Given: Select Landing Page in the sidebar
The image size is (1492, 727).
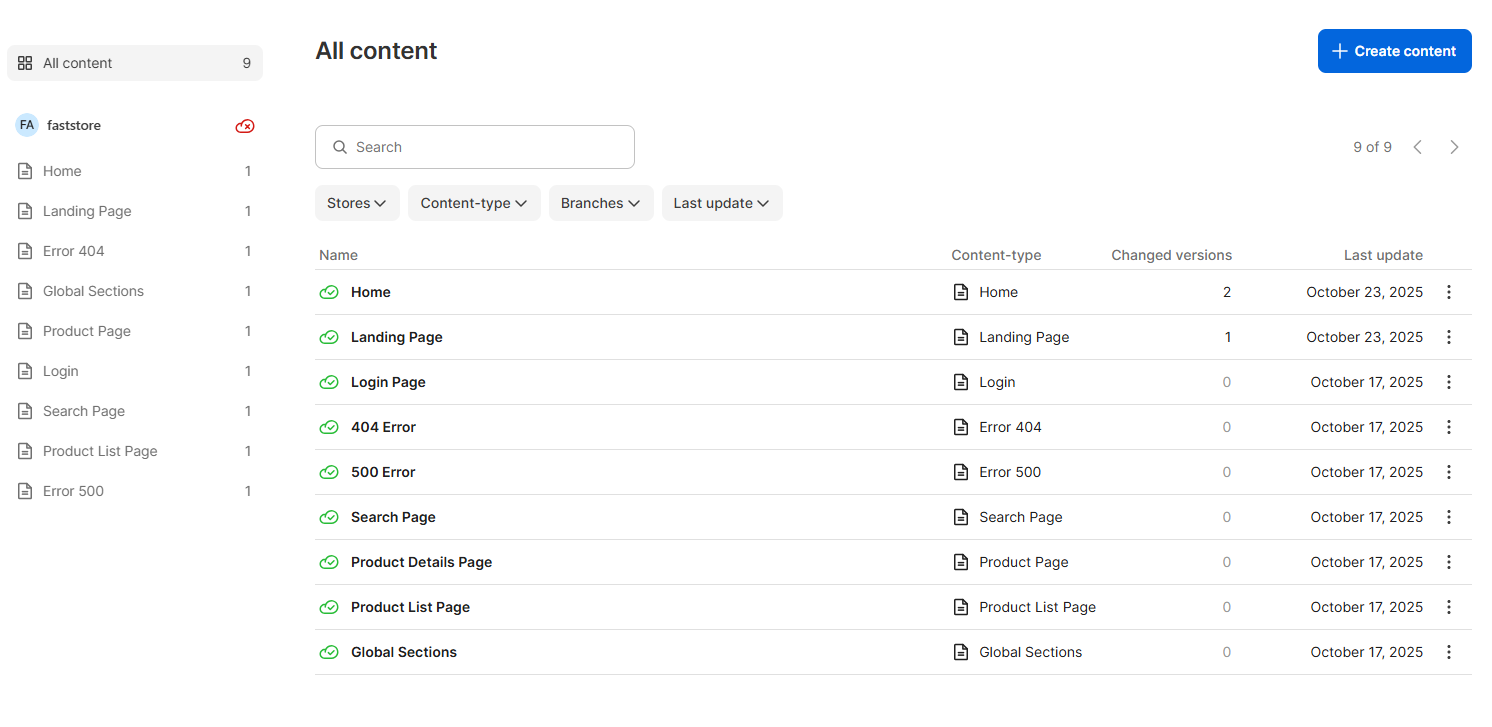Looking at the screenshot, I should pyautogui.click(x=135, y=211).
